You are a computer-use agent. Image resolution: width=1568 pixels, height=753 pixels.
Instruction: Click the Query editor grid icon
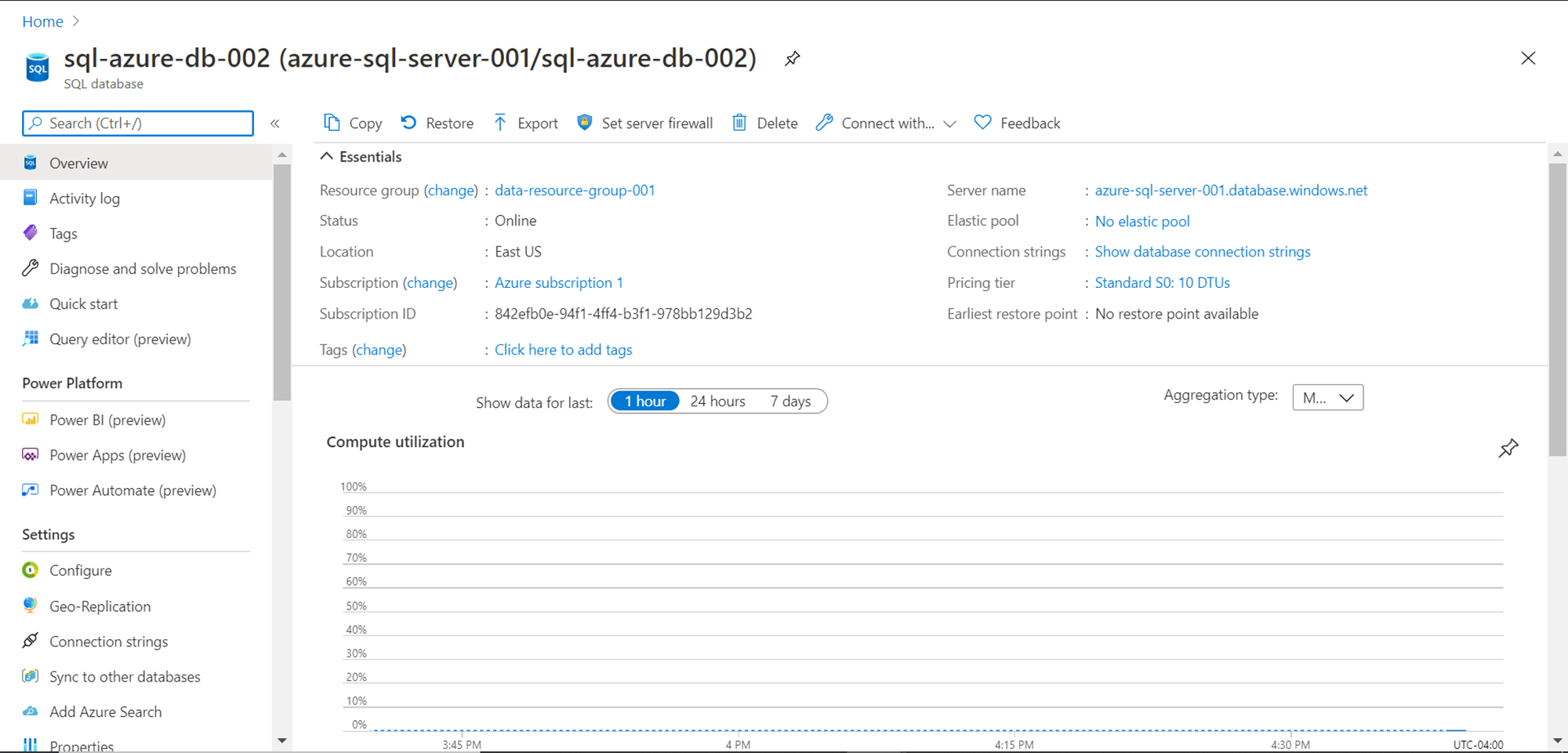point(31,338)
